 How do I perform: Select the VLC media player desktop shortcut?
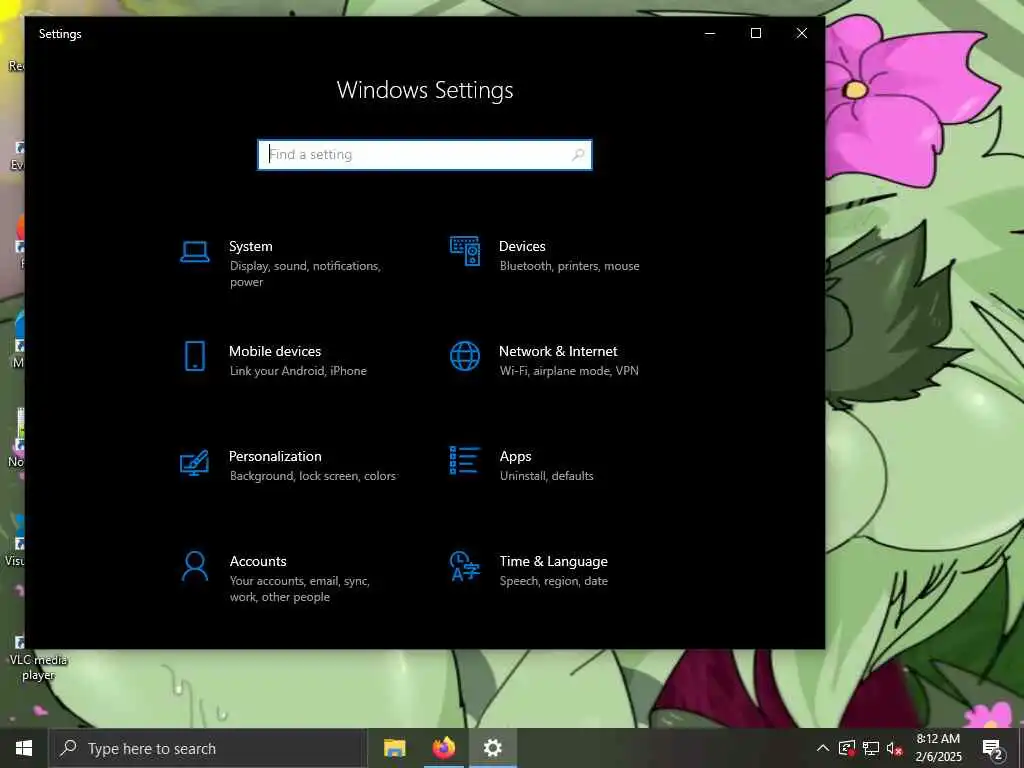[x=37, y=658]
